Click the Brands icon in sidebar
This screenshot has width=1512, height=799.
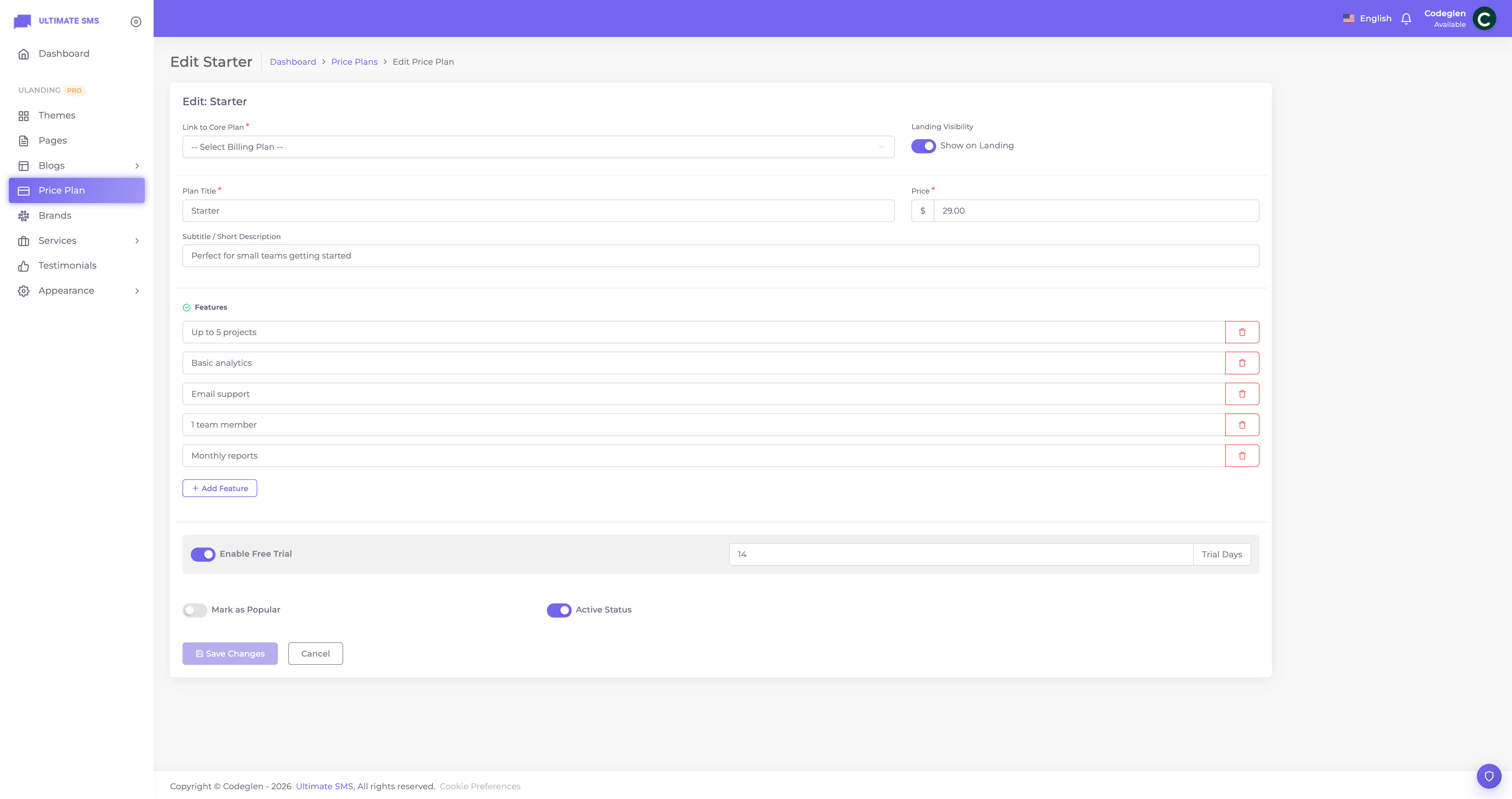[24, 216]
